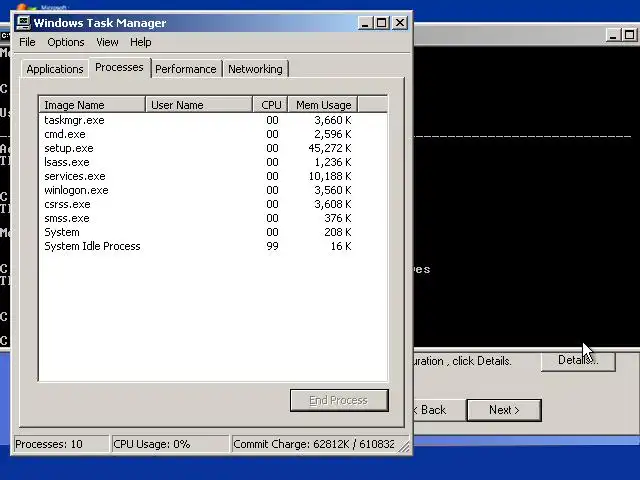Open the View menu
The height and width of the screenshot is (480, 640).
click(x=107, y=42)
